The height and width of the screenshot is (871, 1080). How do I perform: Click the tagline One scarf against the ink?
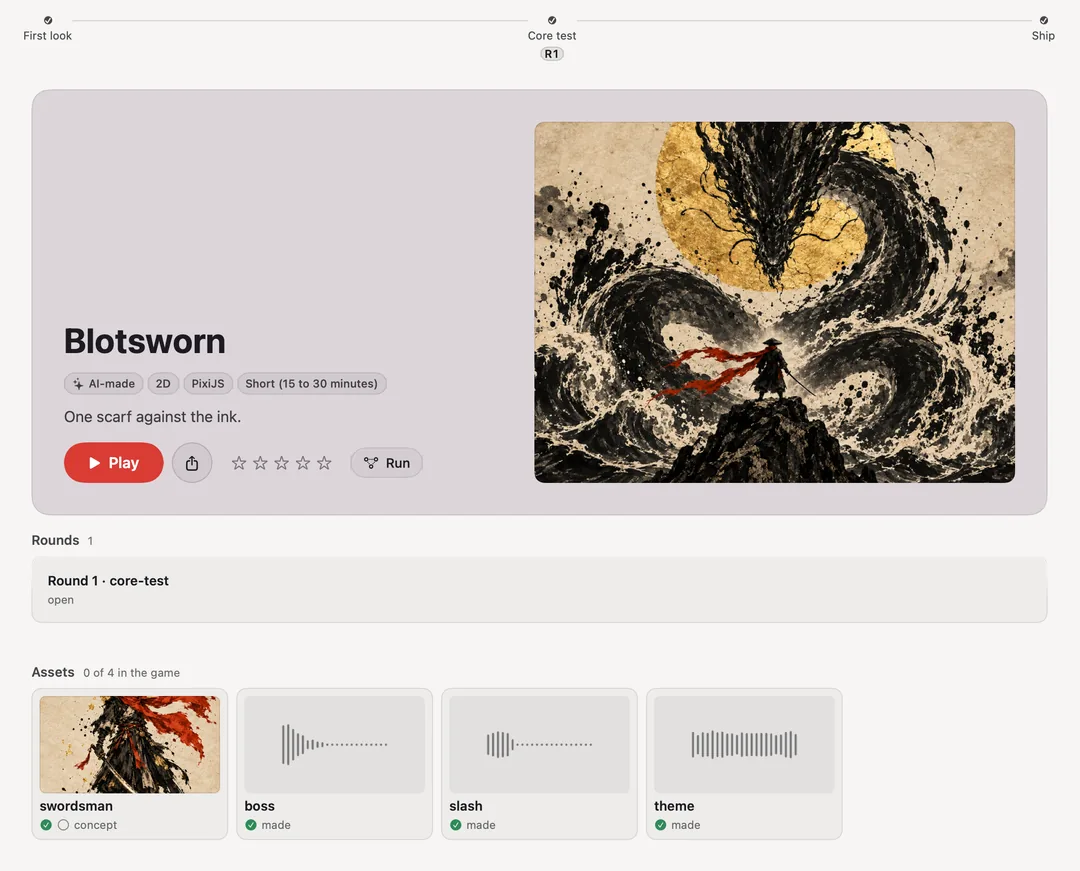point(152,417)
